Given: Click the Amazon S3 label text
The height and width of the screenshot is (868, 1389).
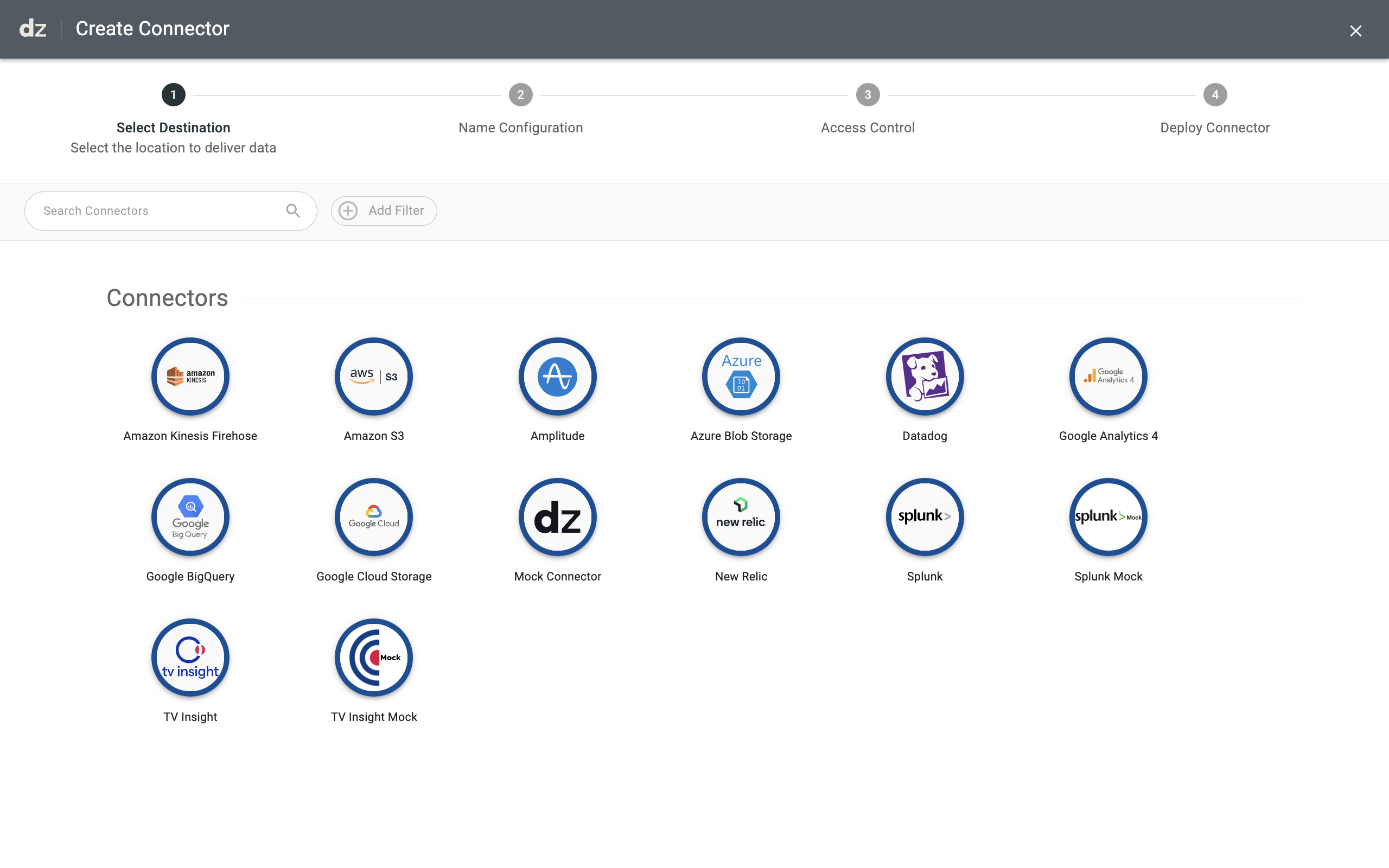Looking at the screenshot, I should [374, 436].
